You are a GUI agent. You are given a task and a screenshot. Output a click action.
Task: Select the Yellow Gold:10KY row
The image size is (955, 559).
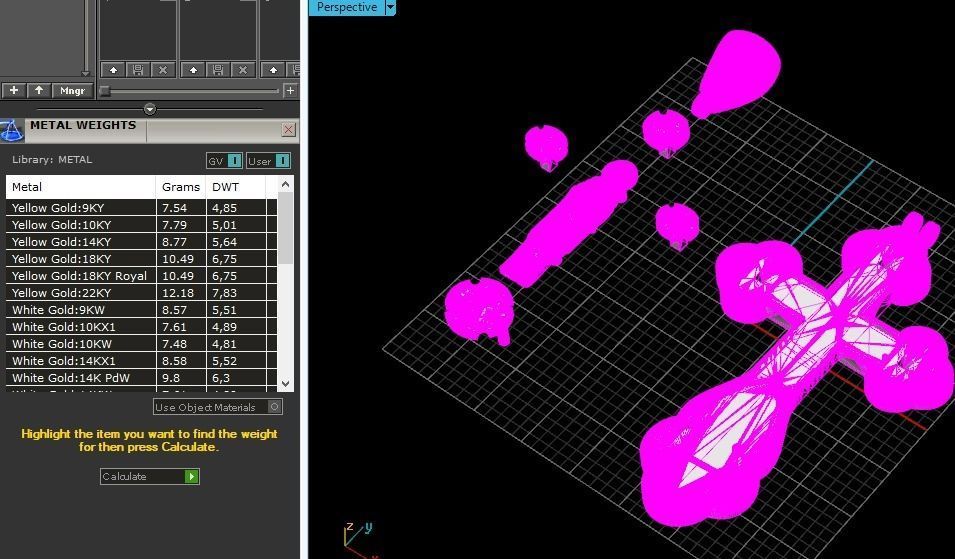tap(141, 225)
